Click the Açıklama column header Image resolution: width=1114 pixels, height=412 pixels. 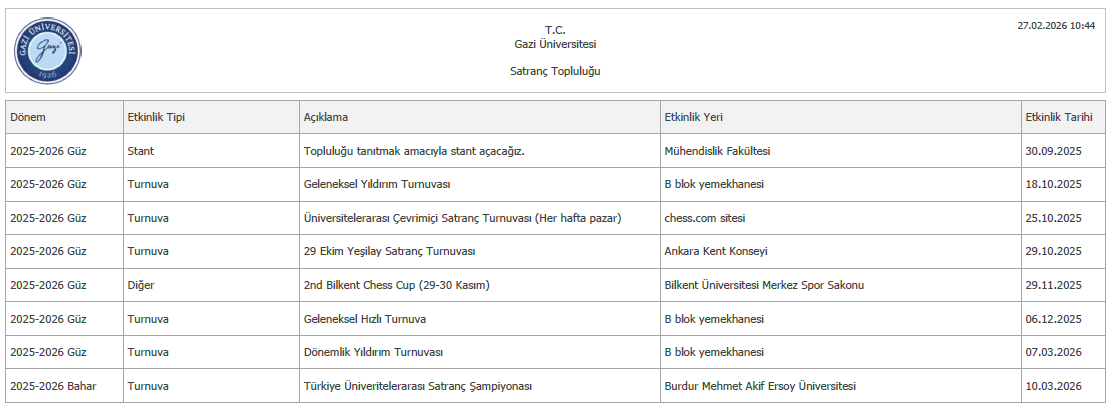pos(326,118)
